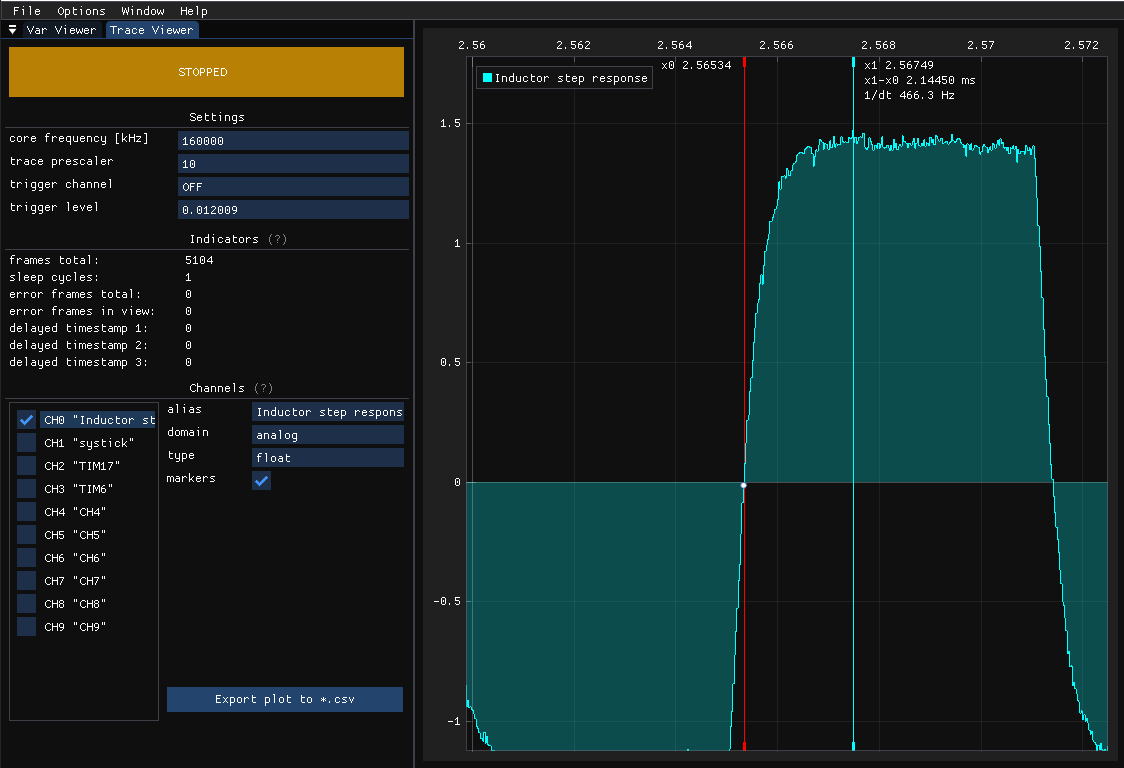1124x768 pixels.
Task: Collapse the tab bar triangle arrow
Action: 13,30
